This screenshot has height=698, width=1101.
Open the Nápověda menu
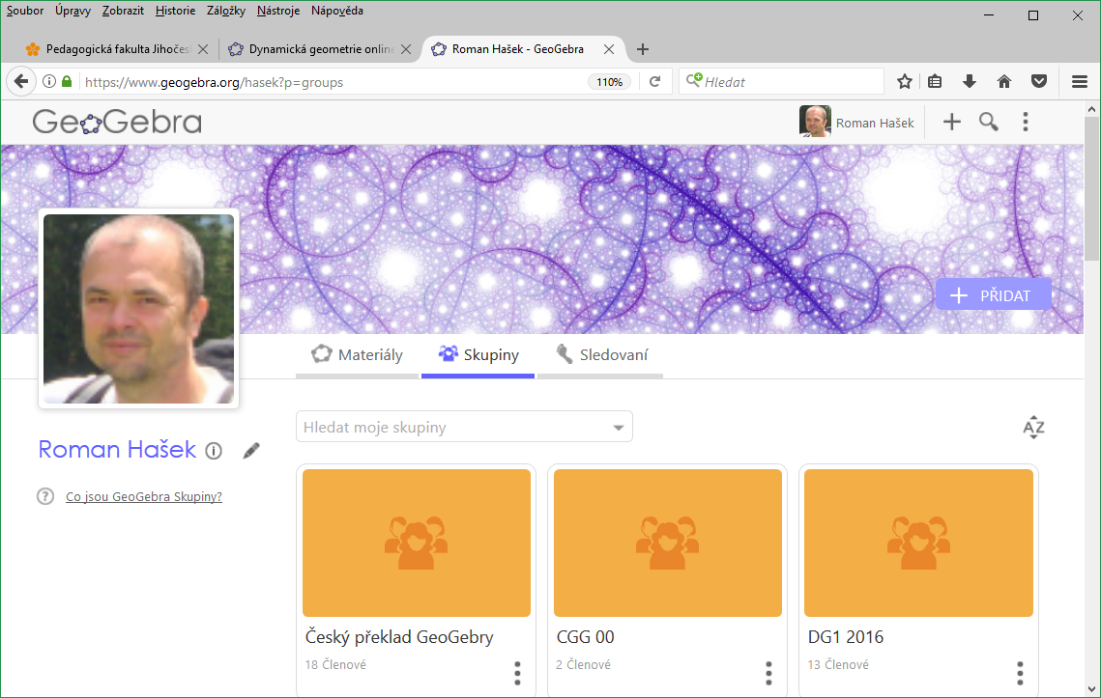point(337,11)
